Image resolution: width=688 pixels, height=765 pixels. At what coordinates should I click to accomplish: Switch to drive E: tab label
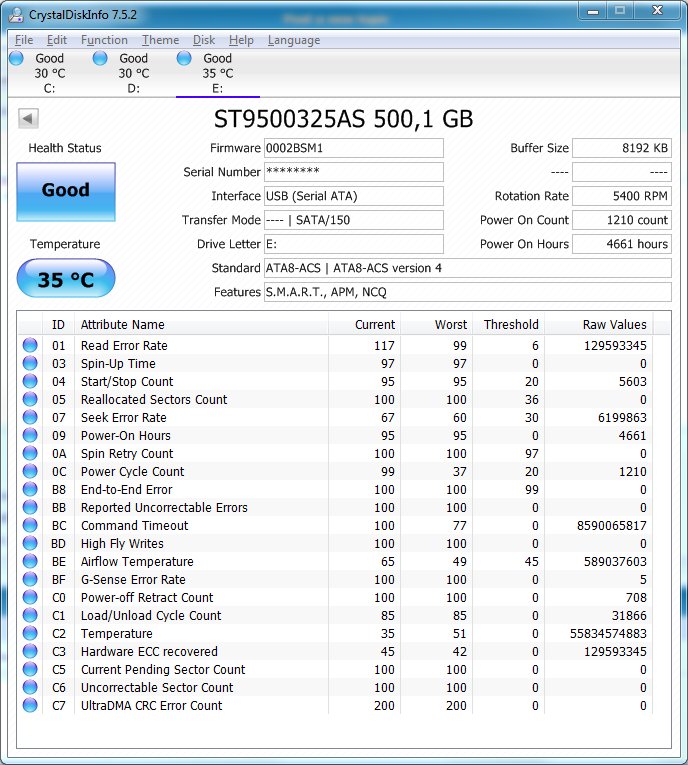[x=218, y=89]
